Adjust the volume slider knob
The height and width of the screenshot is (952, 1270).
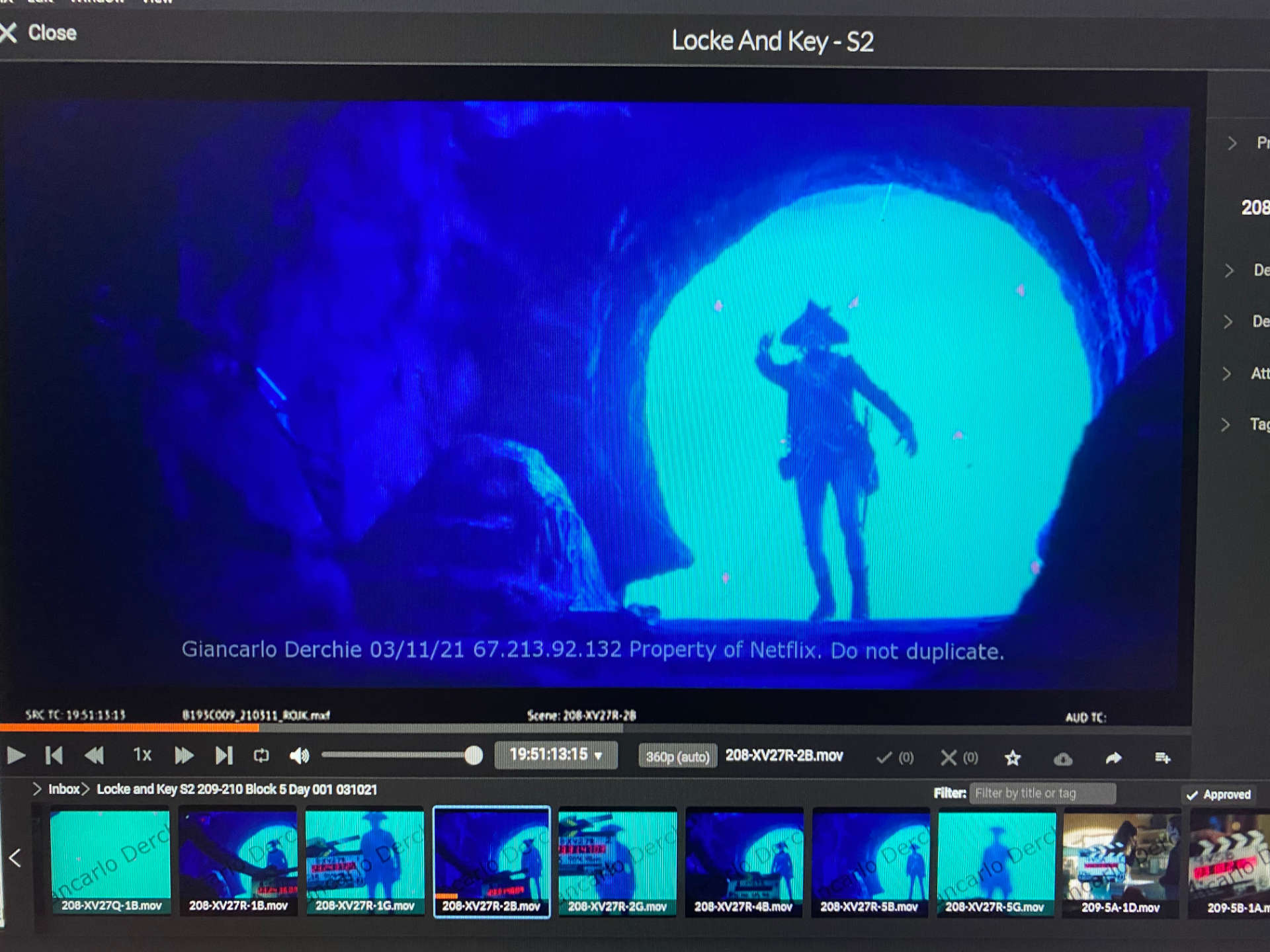click(473, 755)
